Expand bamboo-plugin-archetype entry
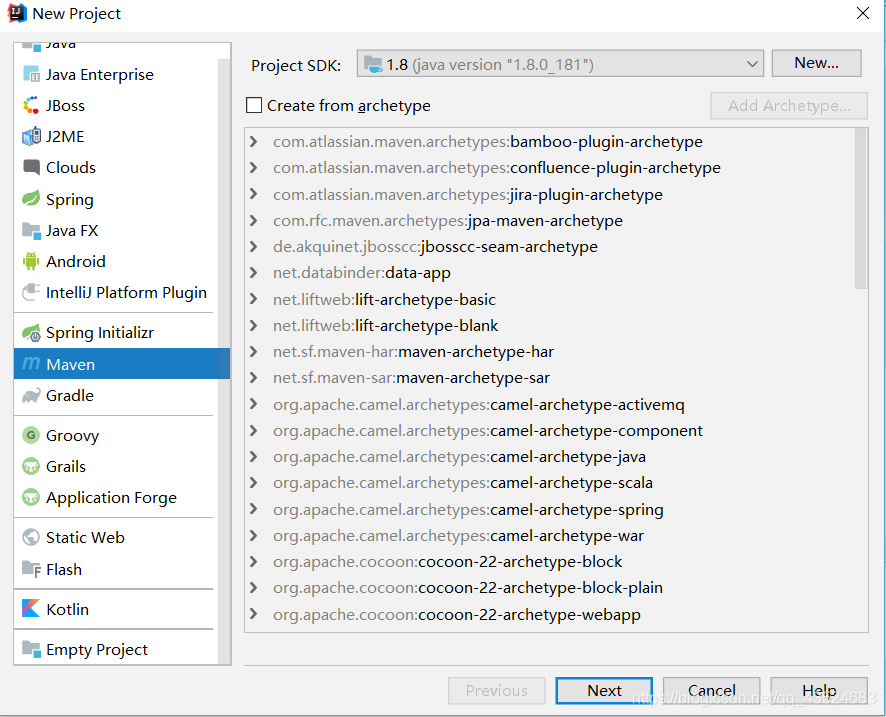886x717 pixels. tap(254, 141)
